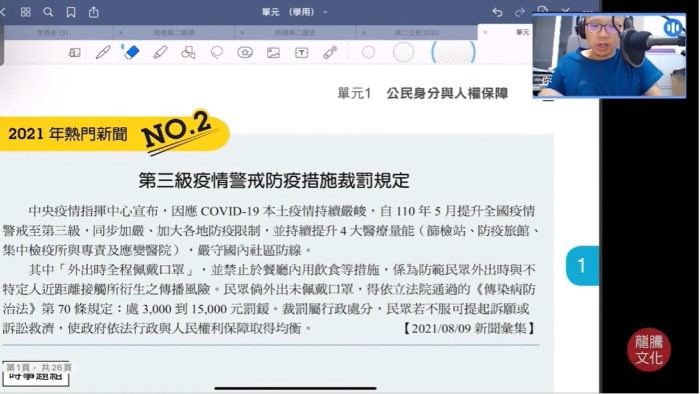Click the source note 2021/08/09 新聞彙集
The width and height of the screenshot is (700, 394).
(469, 328)
